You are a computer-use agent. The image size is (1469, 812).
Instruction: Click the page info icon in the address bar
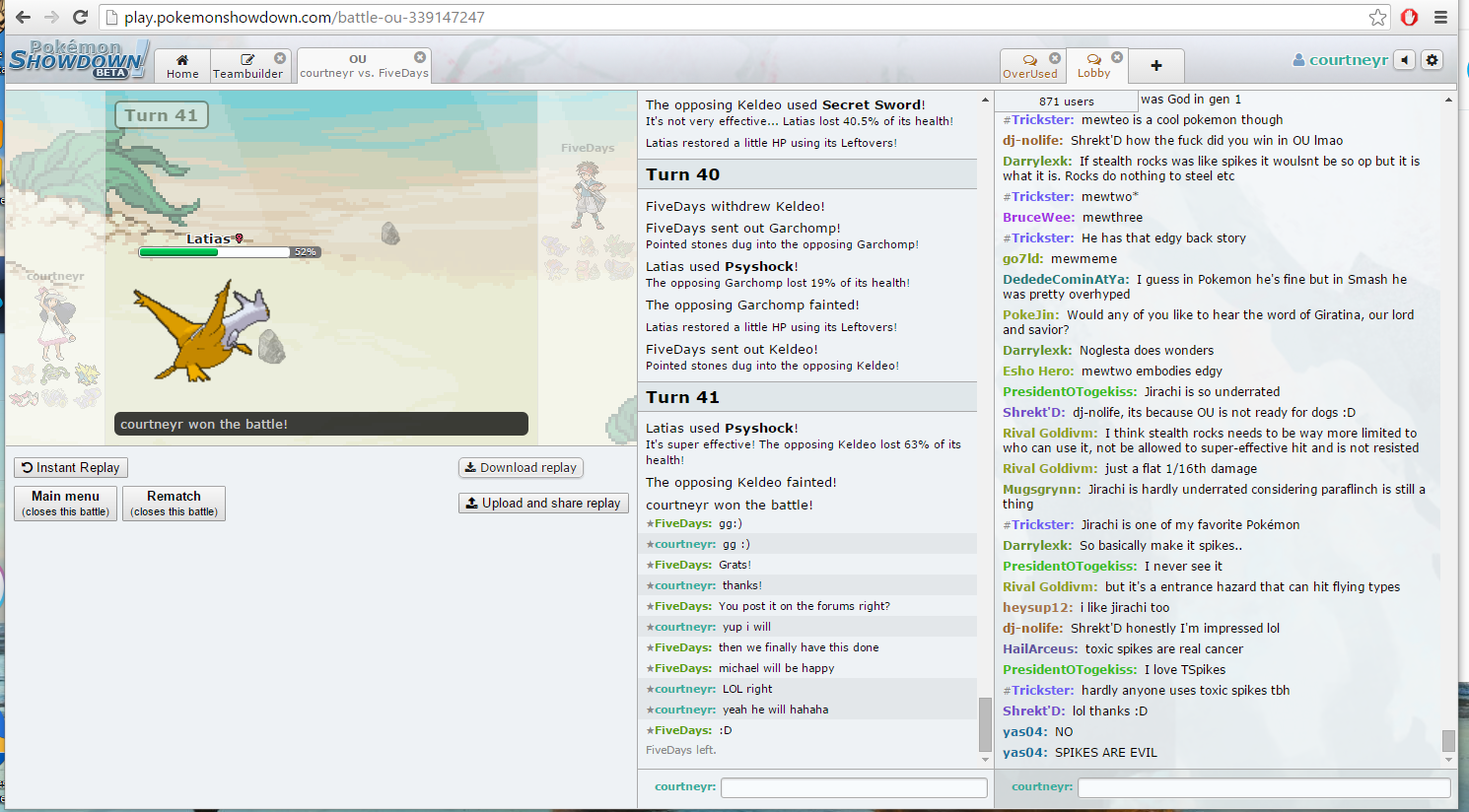[x=111, y=18]
